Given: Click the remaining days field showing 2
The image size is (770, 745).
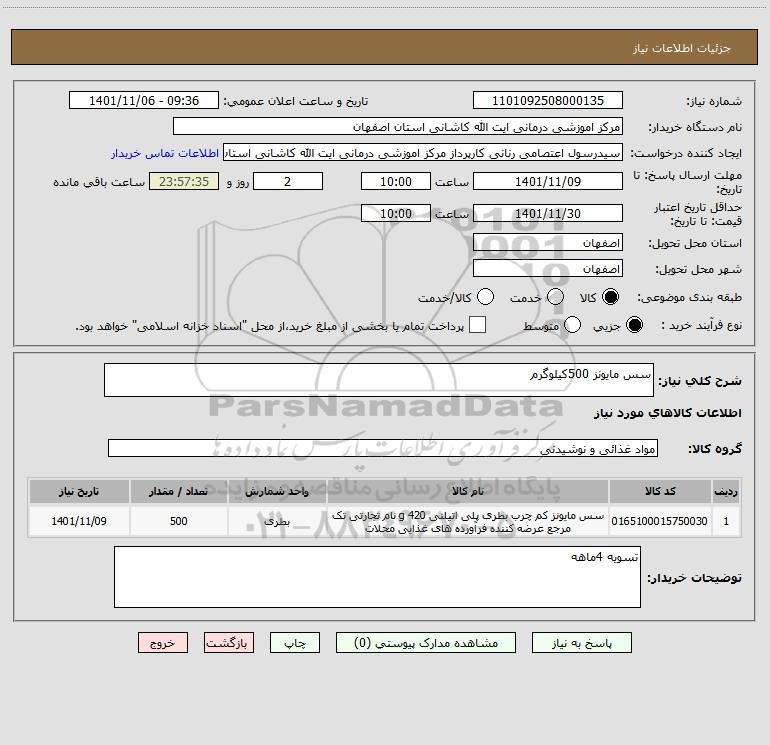Looking at the screenshot, I should click(x=288, y=181).
